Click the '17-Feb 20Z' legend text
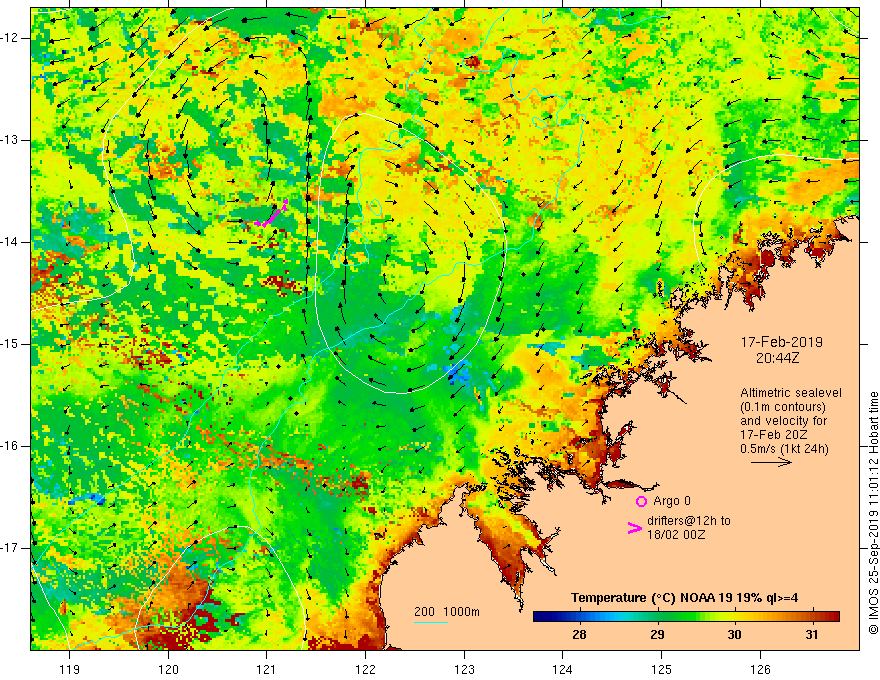Viewport: 880px width, 680px height. click(x=773, y=435)
